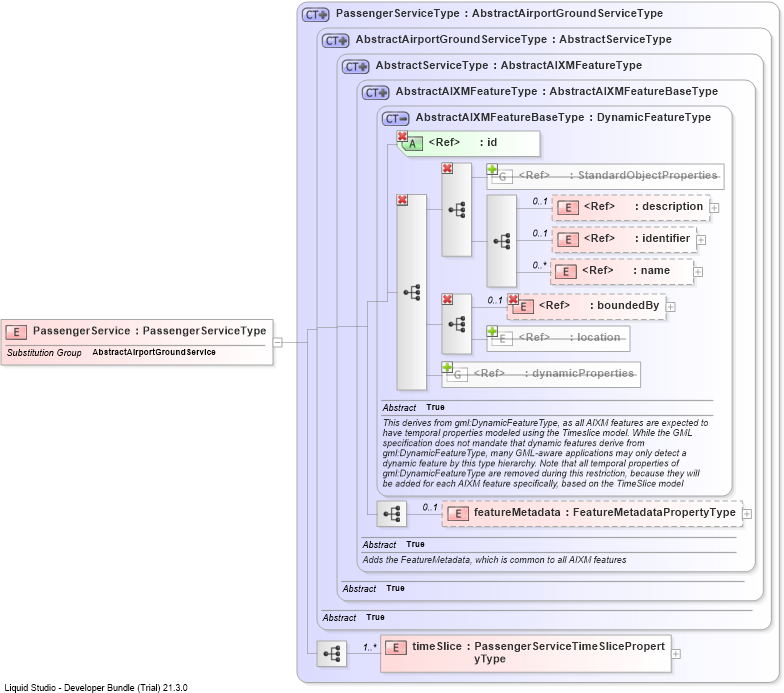The width and height of the screenshot is (784, 693).
Task: Select the PassengerService : PassengerServiceType label
Action: coord(150,330)
